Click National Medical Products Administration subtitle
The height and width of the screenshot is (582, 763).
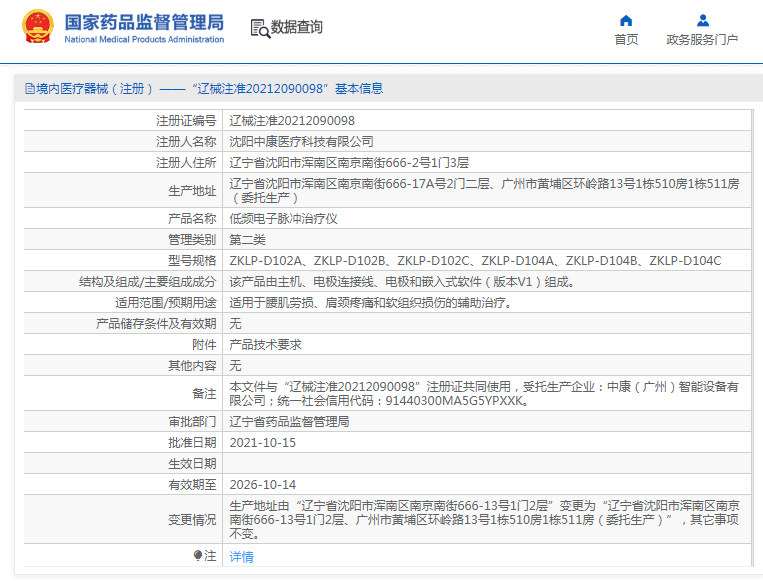[144, 39]
